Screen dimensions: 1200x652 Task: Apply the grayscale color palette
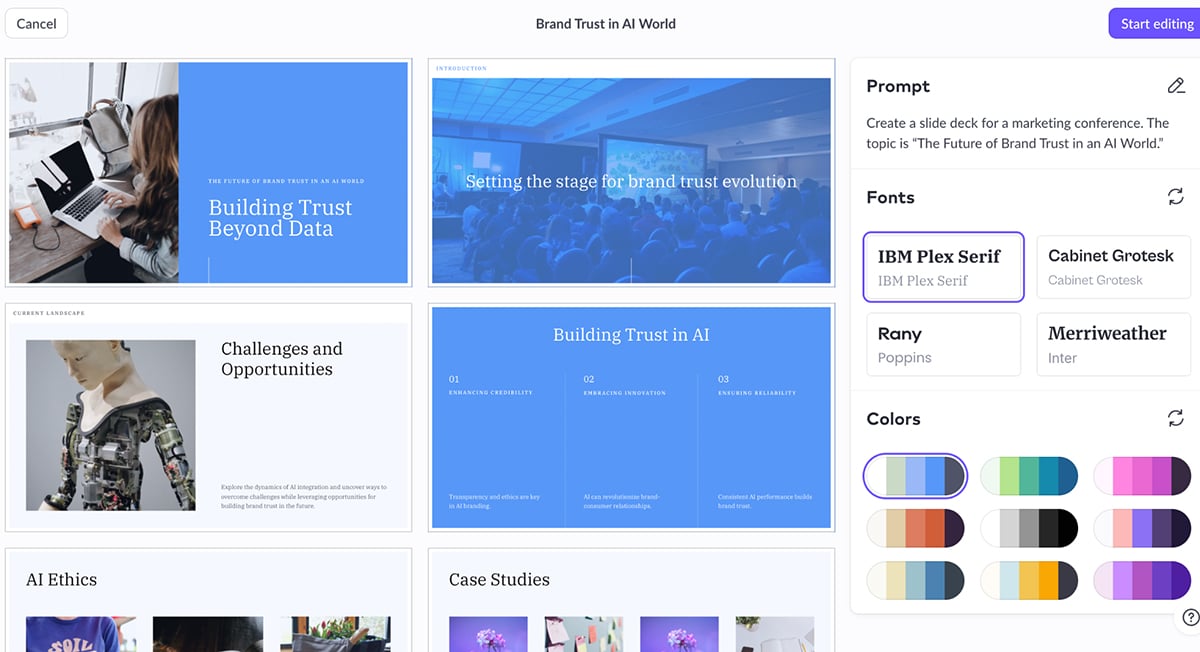[x=1029, y=528]
